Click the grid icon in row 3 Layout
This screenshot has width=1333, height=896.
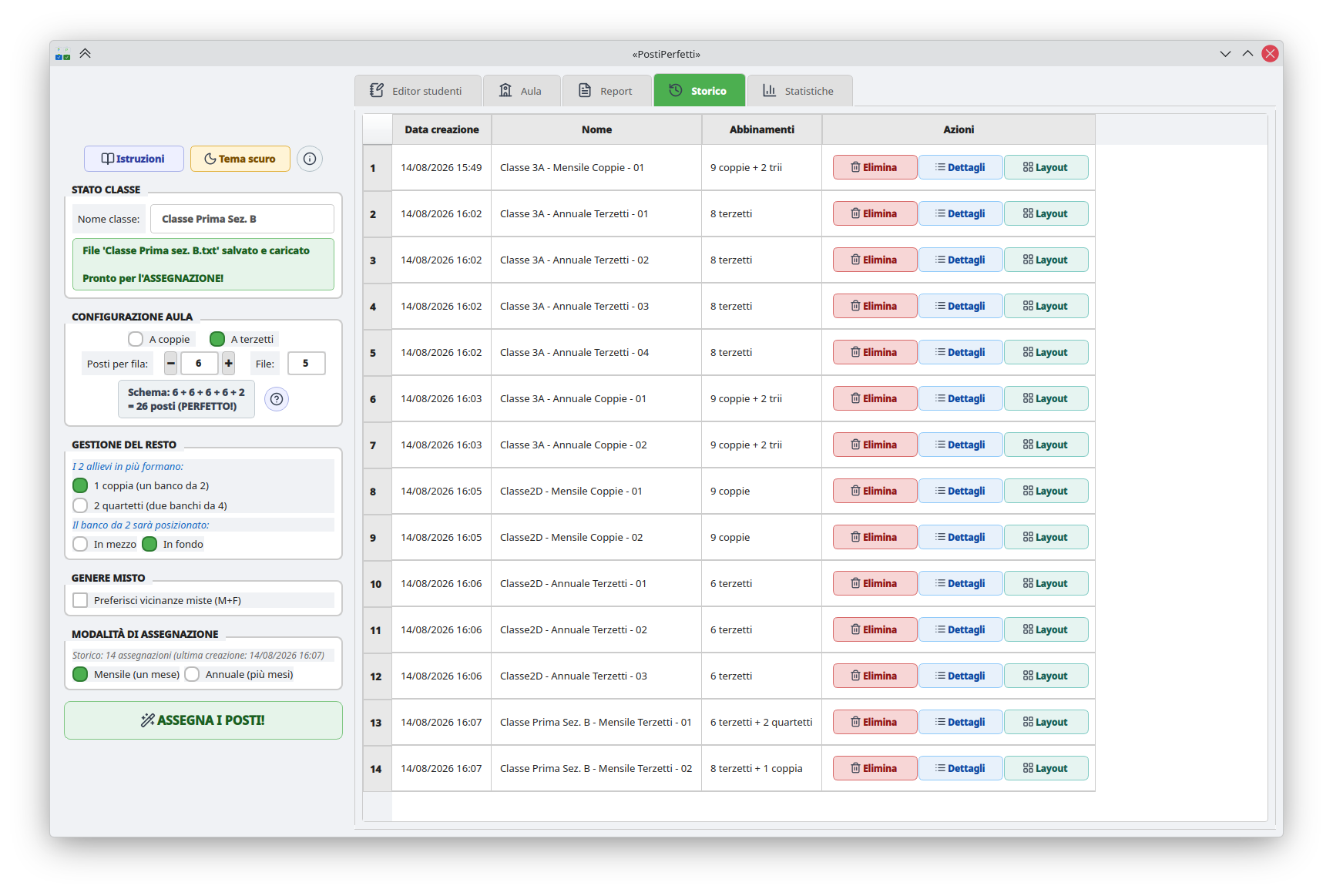click(x=1028, y=260)
